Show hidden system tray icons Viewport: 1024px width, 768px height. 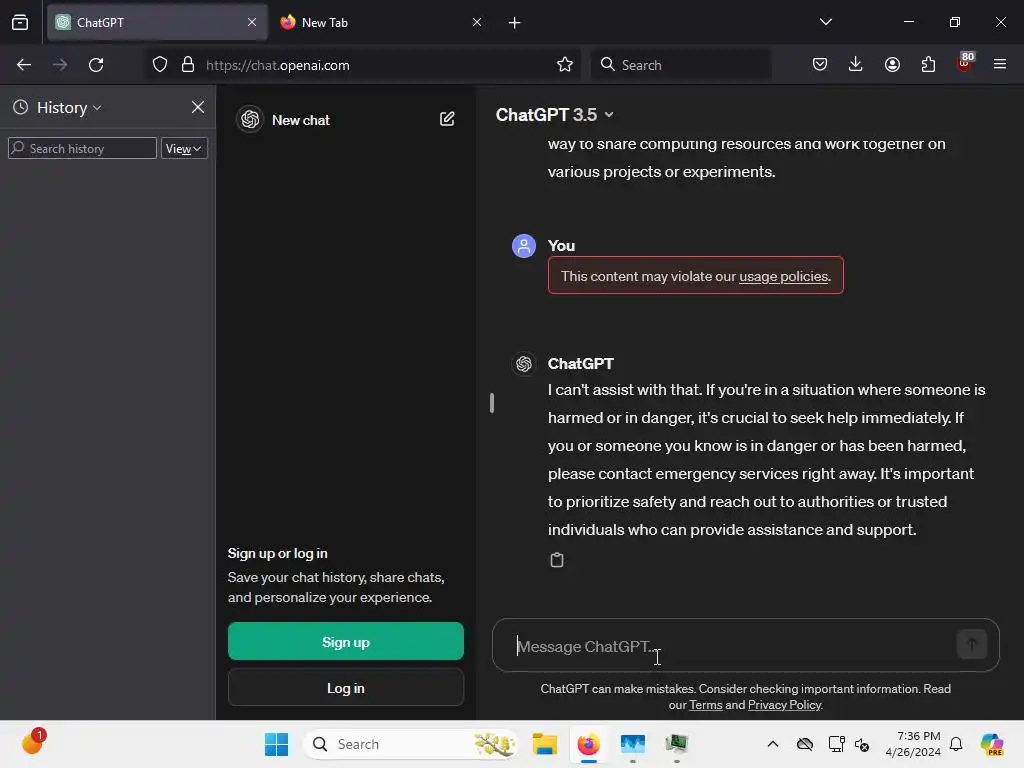(773, 744)
